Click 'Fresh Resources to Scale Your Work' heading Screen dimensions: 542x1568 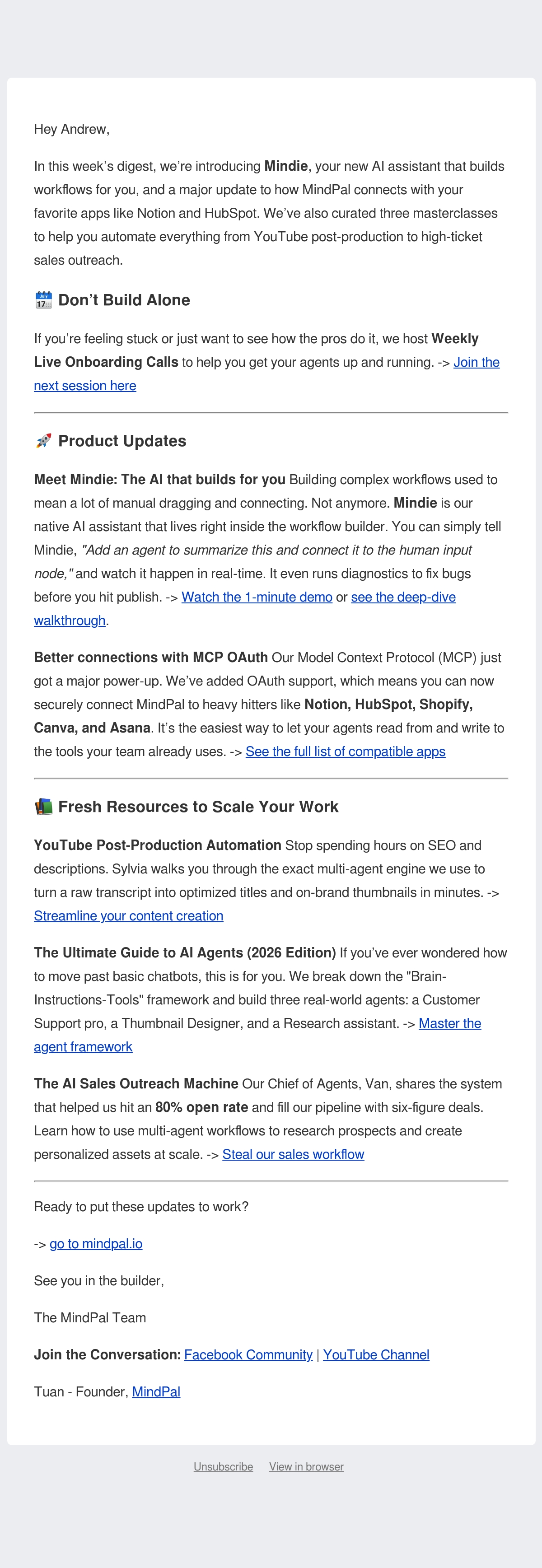click(199, 807)
